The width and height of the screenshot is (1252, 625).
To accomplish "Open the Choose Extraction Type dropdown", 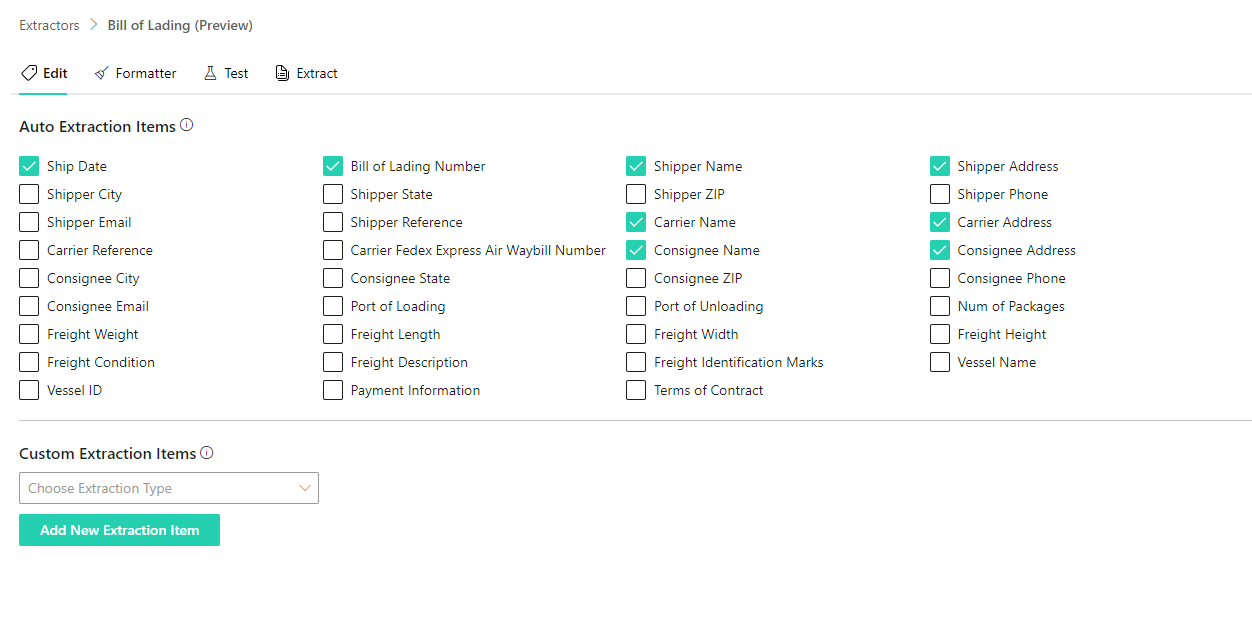I will coord(160,488).
